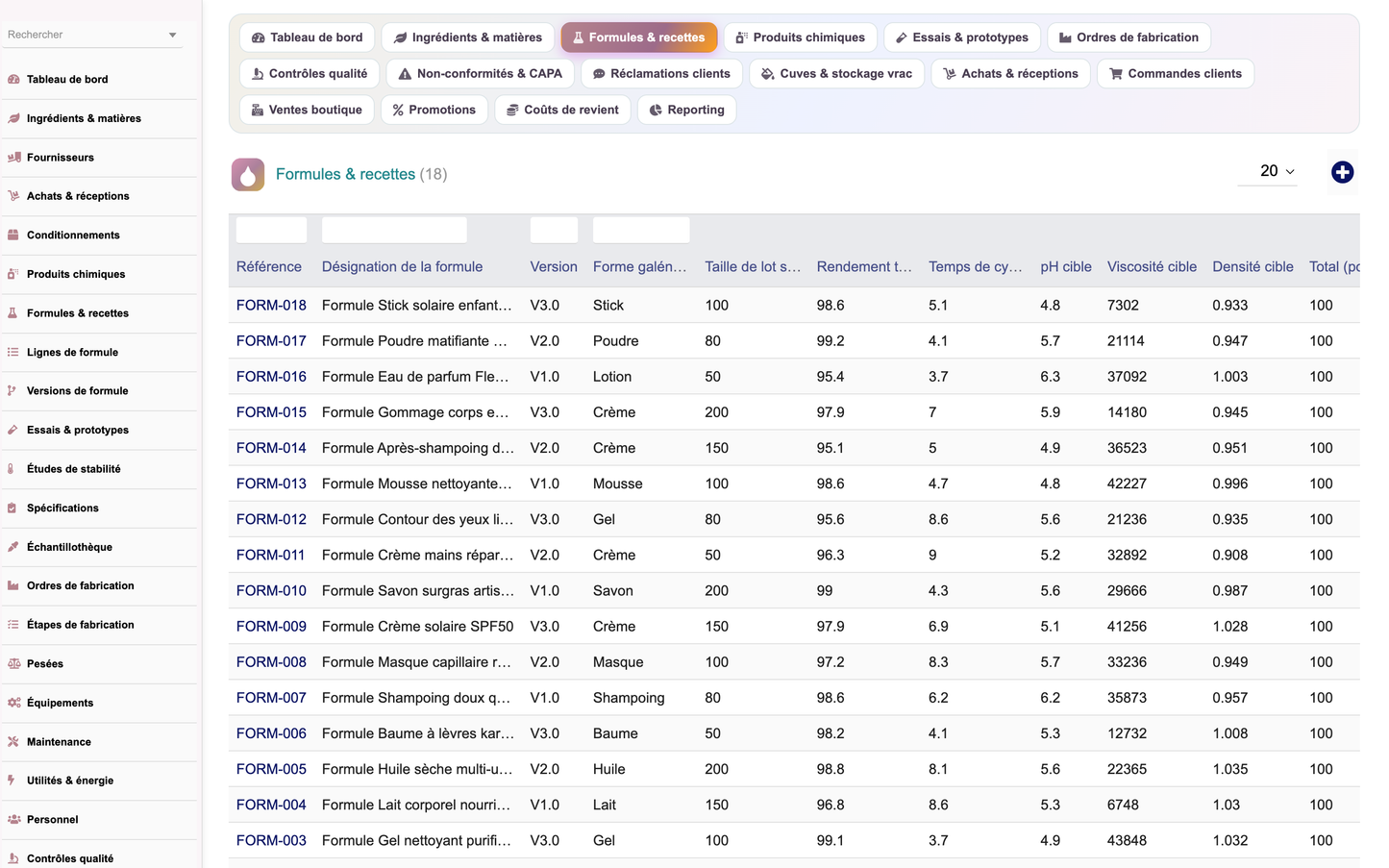Viewport: 1389px width, 868px height.
Task: Open the Commandes clients tab
Action: pos(1176,74)
